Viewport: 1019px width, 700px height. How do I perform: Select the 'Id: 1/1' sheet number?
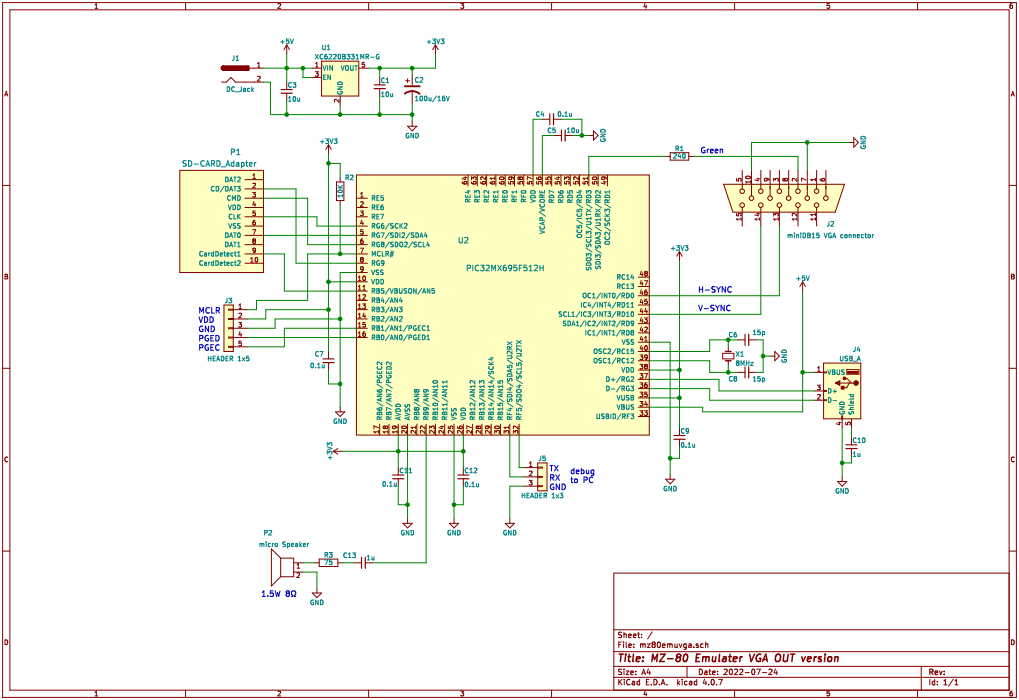pyautogui.click(x=944, y=682)
